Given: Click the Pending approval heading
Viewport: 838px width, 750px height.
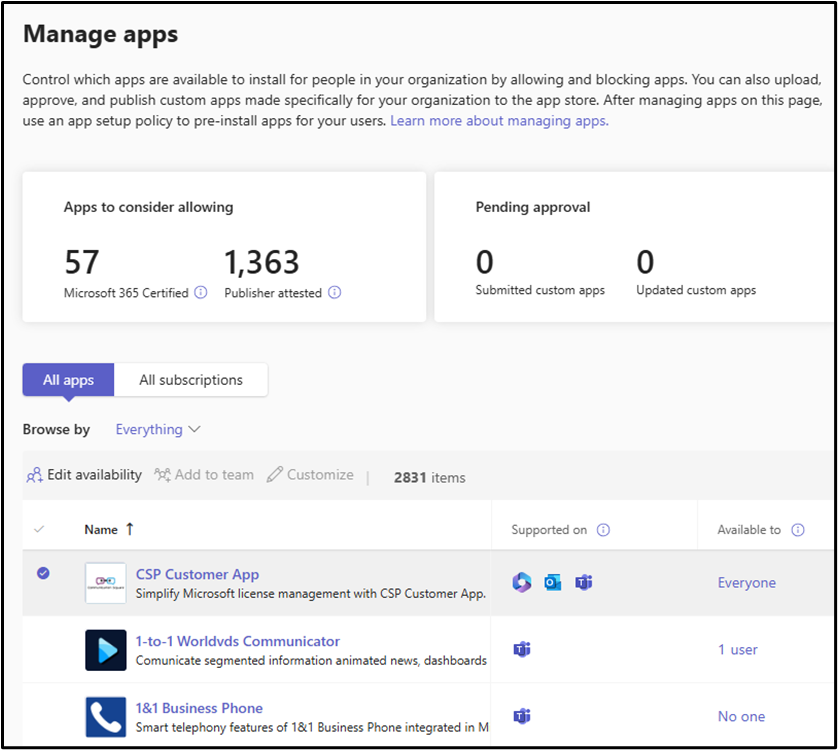Looking at the screenshot, I should (x=533, y=207).
